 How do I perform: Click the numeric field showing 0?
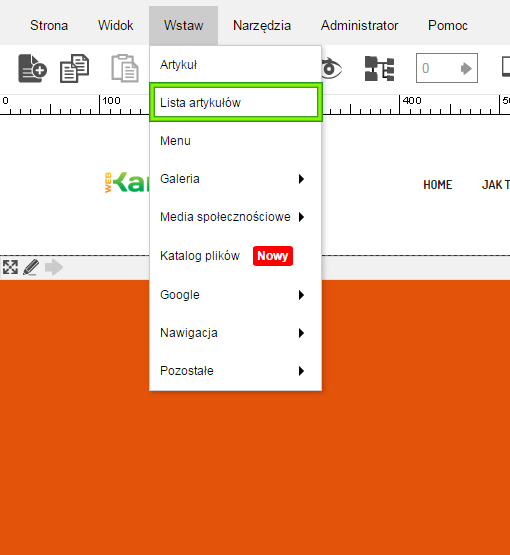447,68
